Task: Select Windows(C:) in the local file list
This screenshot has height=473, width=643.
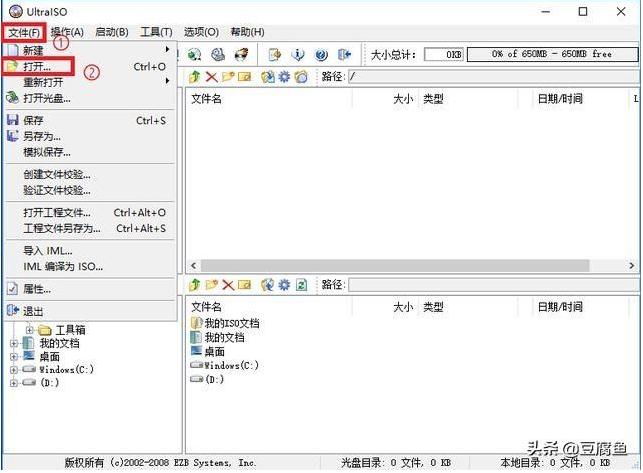Action: 224,365
